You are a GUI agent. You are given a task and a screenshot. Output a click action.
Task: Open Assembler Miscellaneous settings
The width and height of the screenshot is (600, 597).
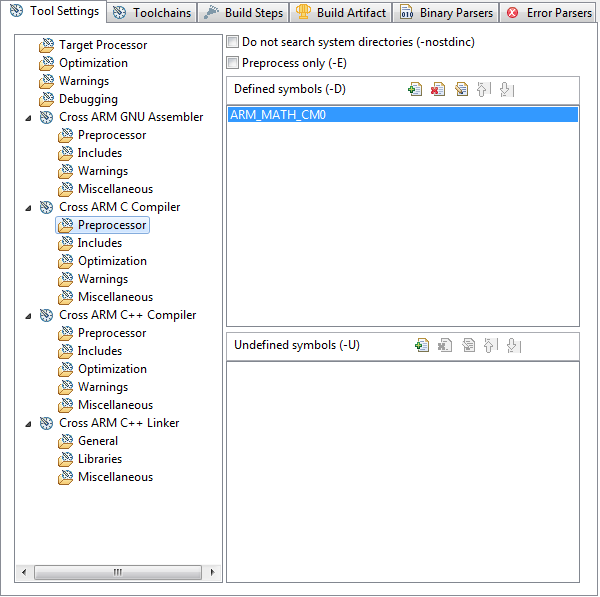click(106, 189)
